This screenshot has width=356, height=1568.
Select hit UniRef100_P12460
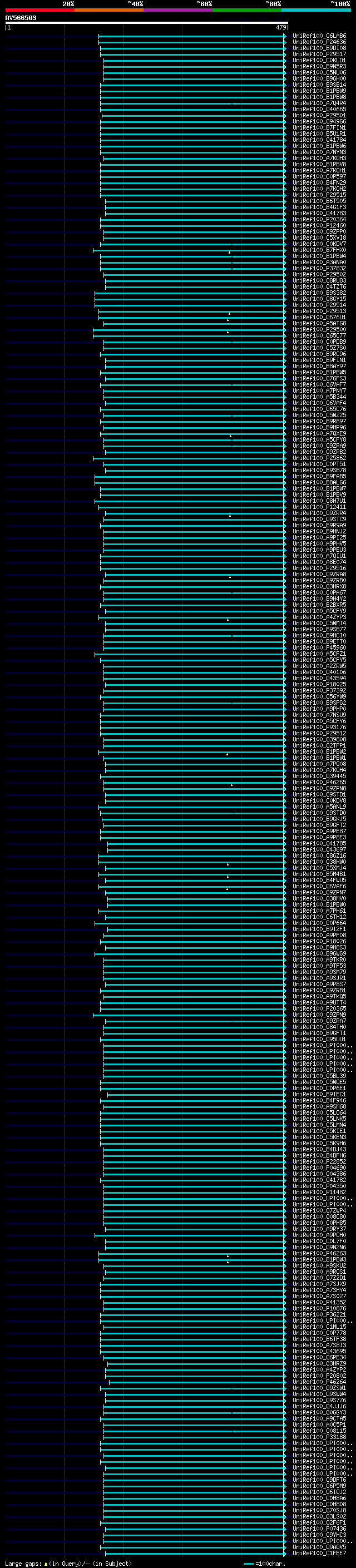pyautogui.click(x=319, y=226)
